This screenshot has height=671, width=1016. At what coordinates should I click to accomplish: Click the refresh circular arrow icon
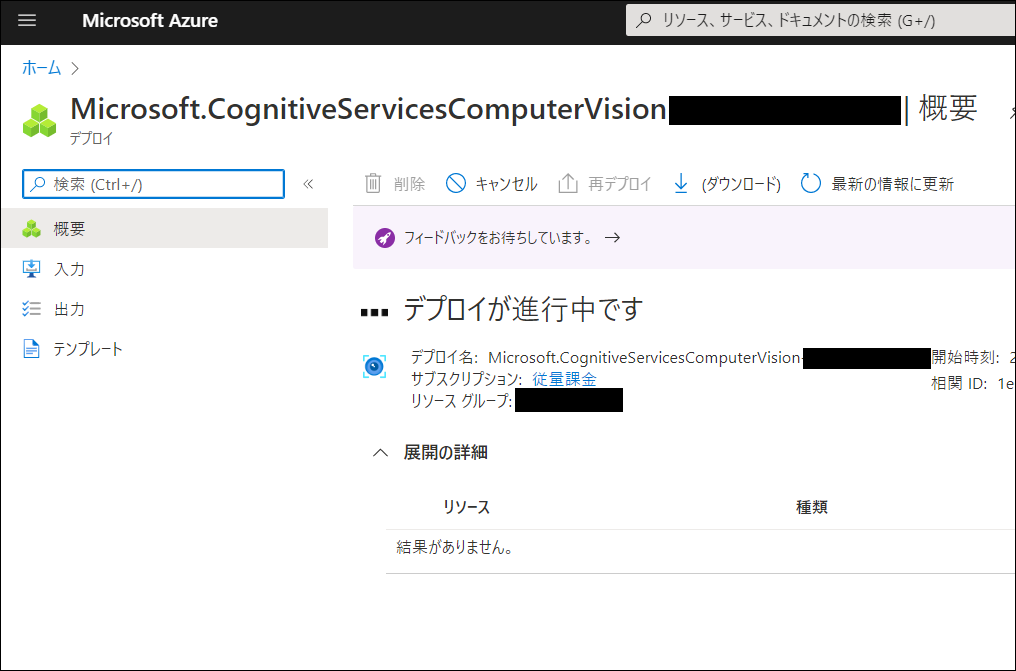(x=811, y=184)
